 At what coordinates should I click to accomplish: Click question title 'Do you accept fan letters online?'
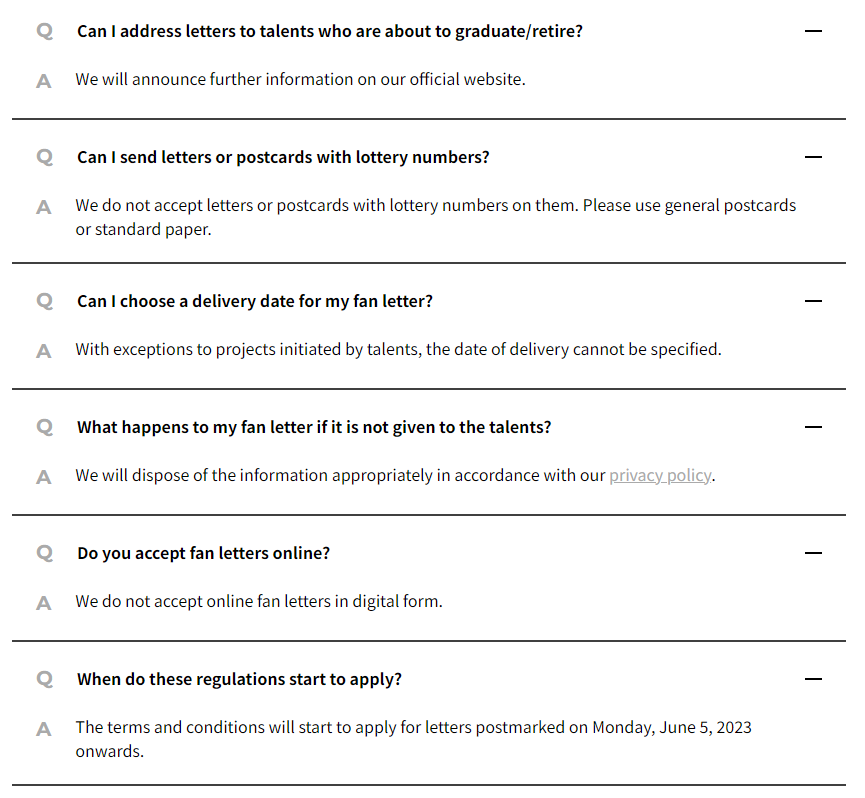204,553
